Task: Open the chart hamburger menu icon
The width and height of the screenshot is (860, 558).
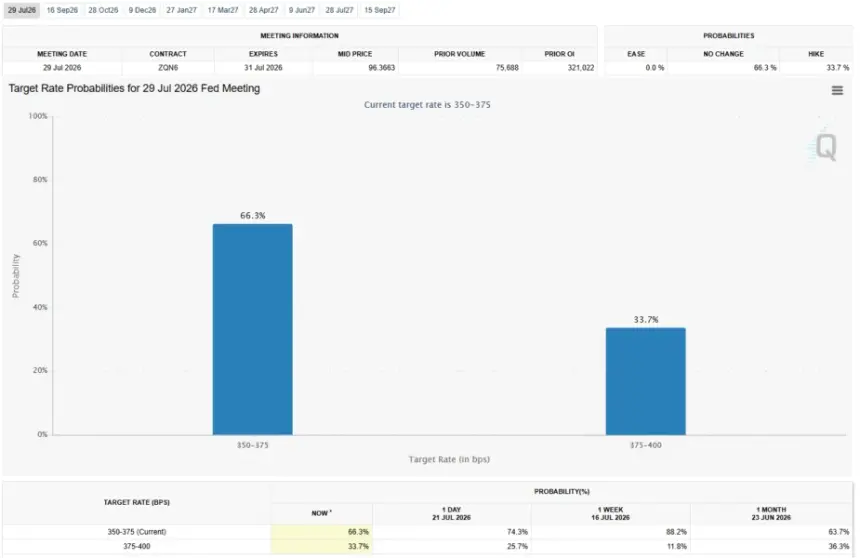Action: (837, 91)
